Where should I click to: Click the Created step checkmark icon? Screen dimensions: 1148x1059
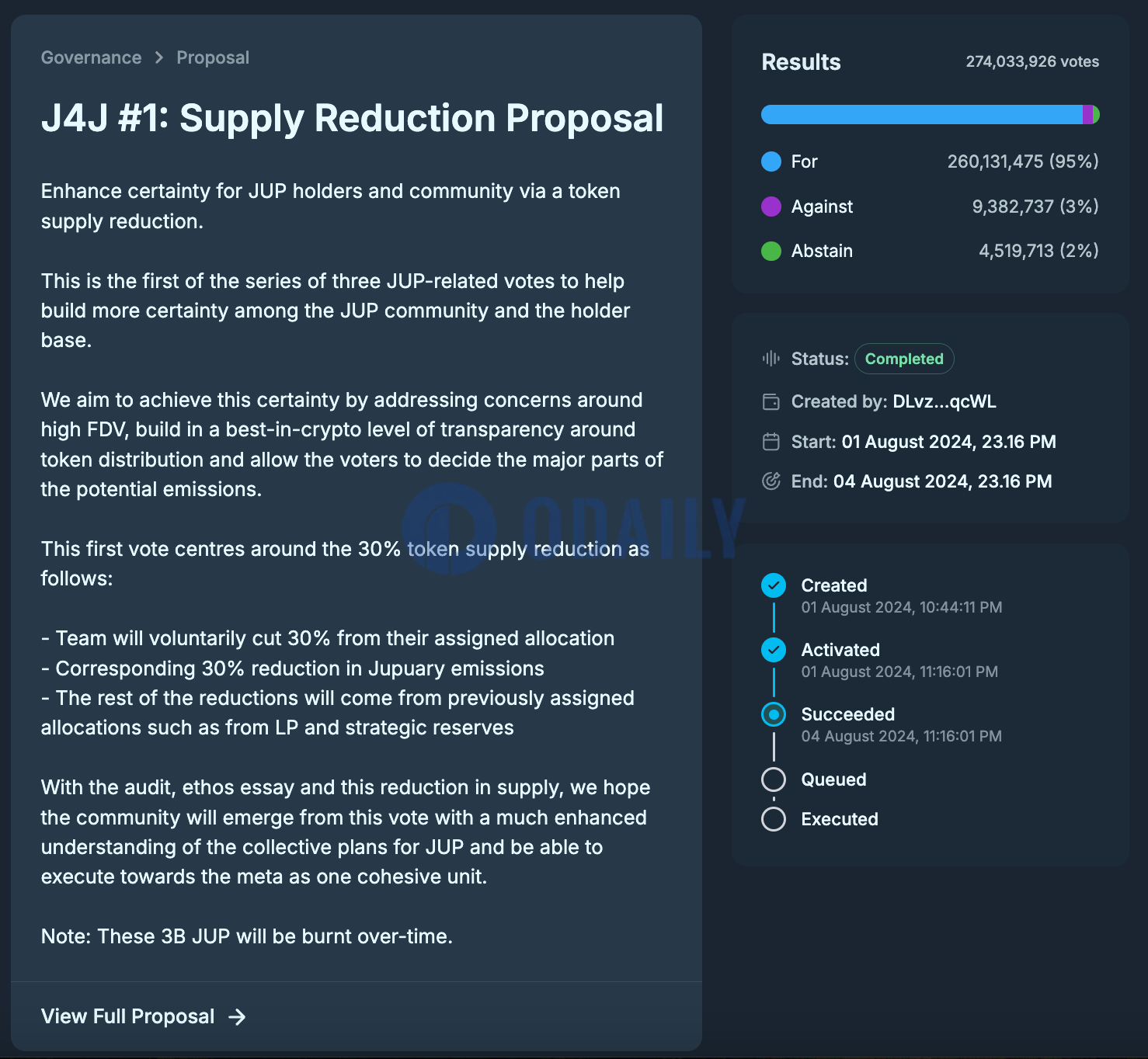click(774, 585)
